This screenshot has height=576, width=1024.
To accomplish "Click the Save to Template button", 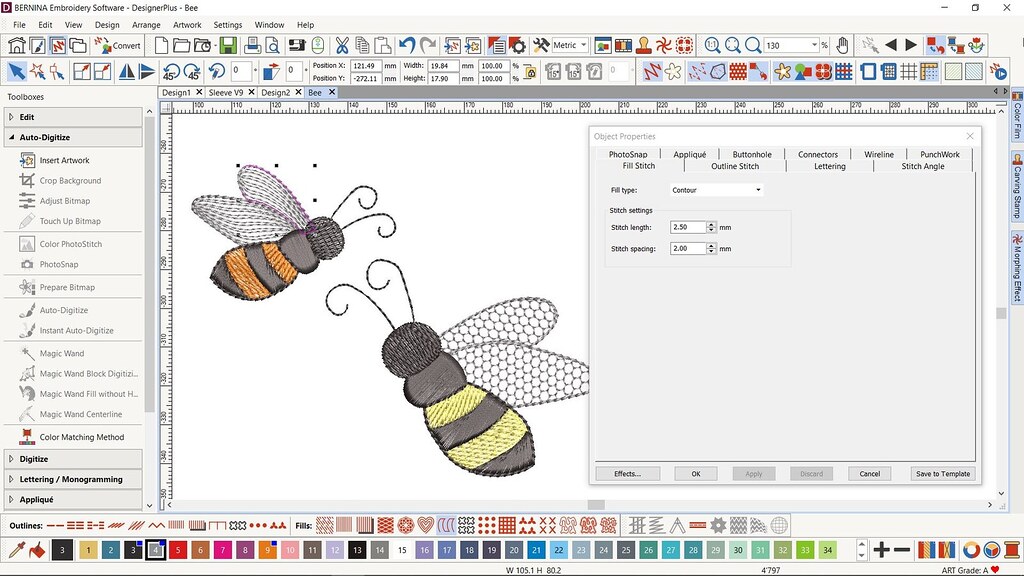I will click(x=941, y=473).
